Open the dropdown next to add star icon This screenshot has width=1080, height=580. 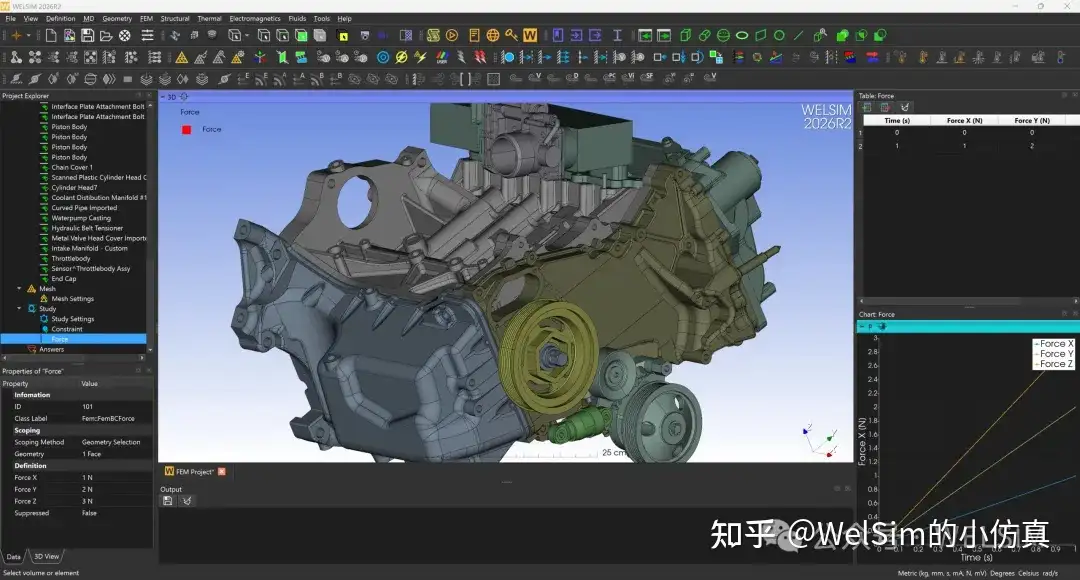tap(29, 35)
